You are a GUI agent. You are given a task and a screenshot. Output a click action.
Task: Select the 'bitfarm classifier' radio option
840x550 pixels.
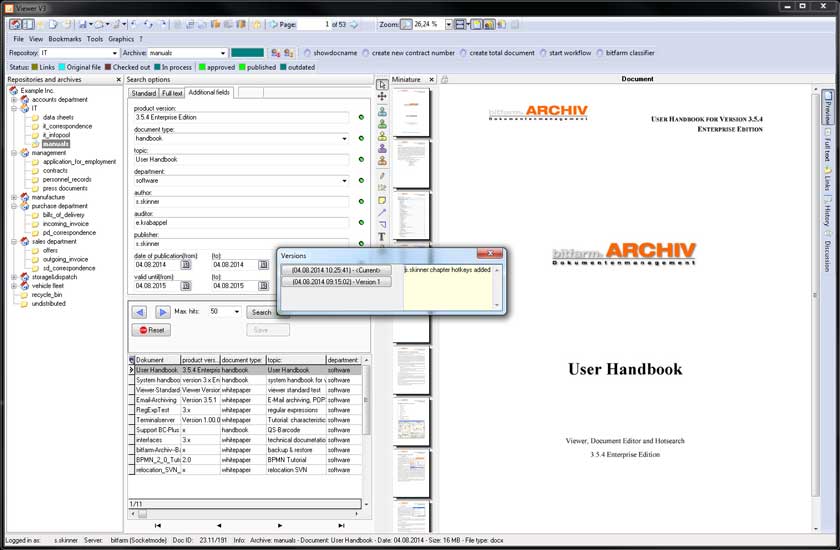click(599, 53)
